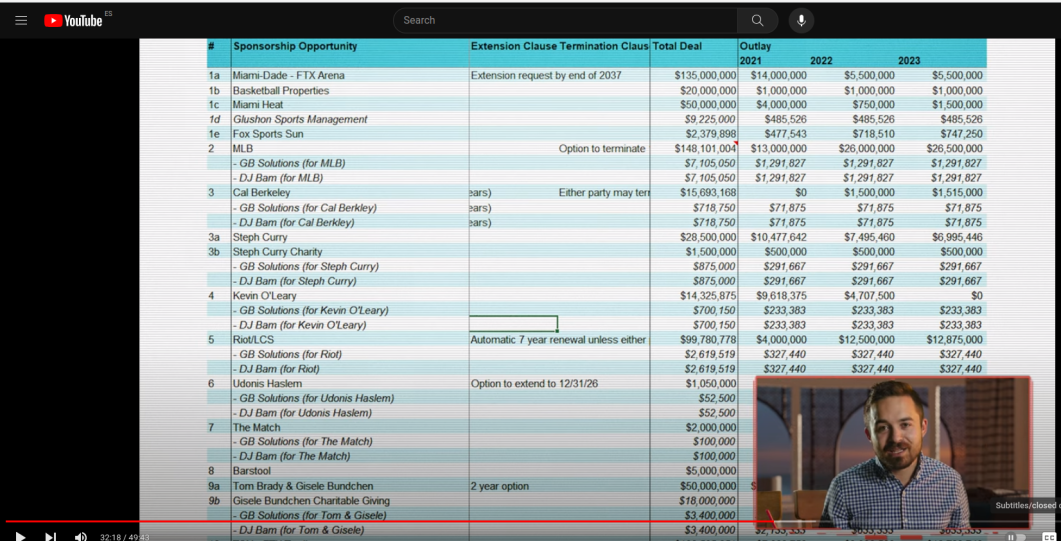Select the highlighted empty cell beside Kevin O'Leary
Image resolution: width=1061 pixels, height=541 pixels.
[513, 323]
